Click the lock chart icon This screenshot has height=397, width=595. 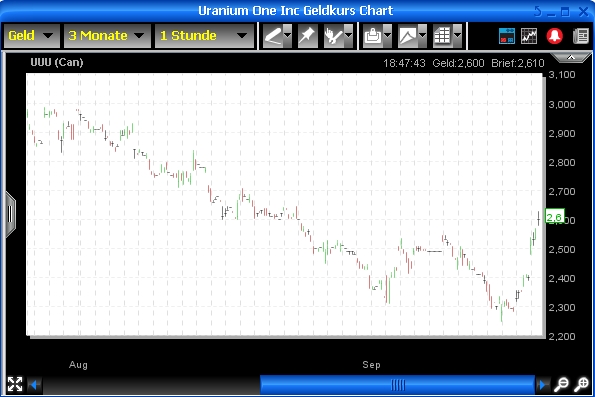click(373, 36)
